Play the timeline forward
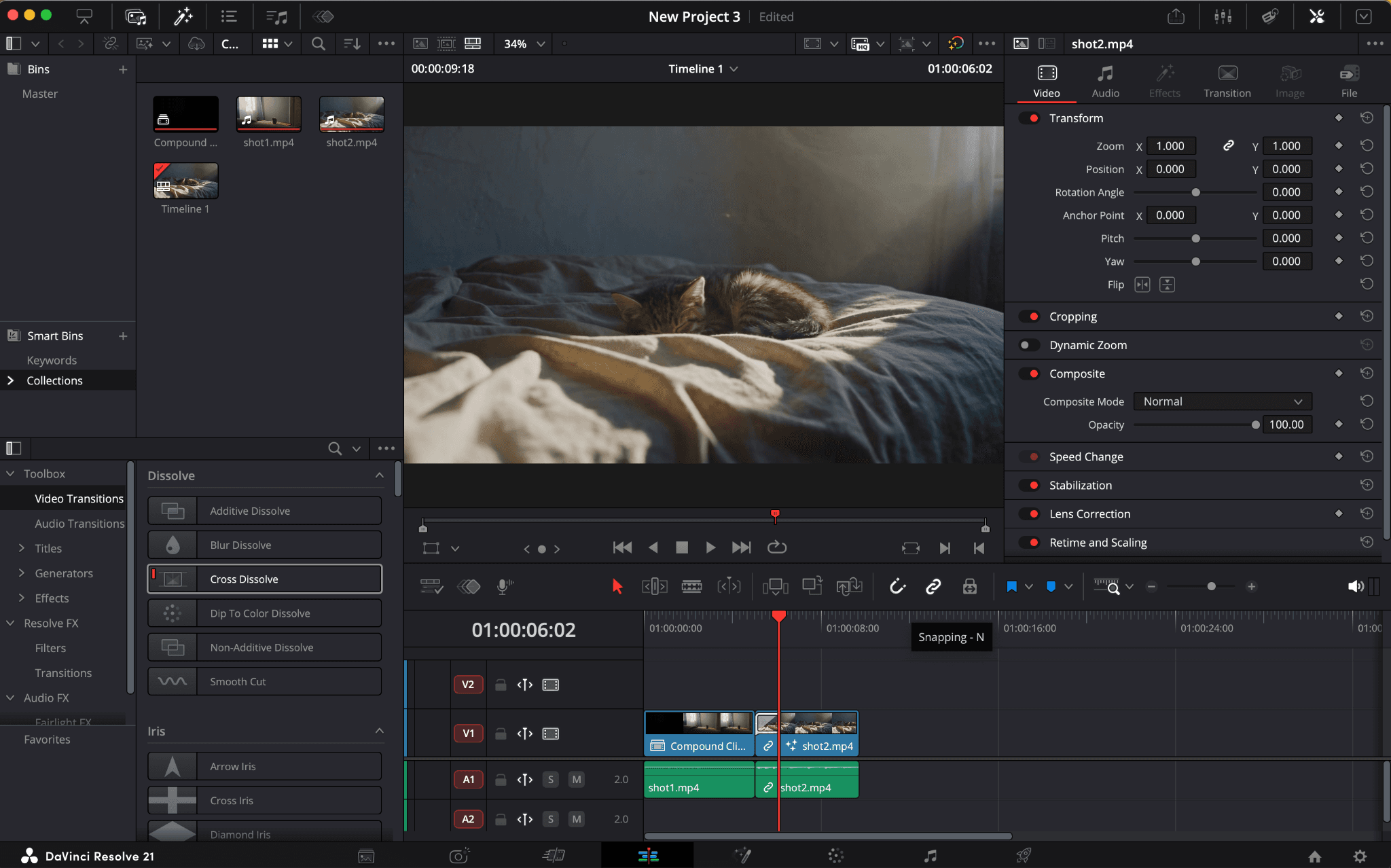The width and height of the screenshot is (1391, 868). click(x=710, y=547)
